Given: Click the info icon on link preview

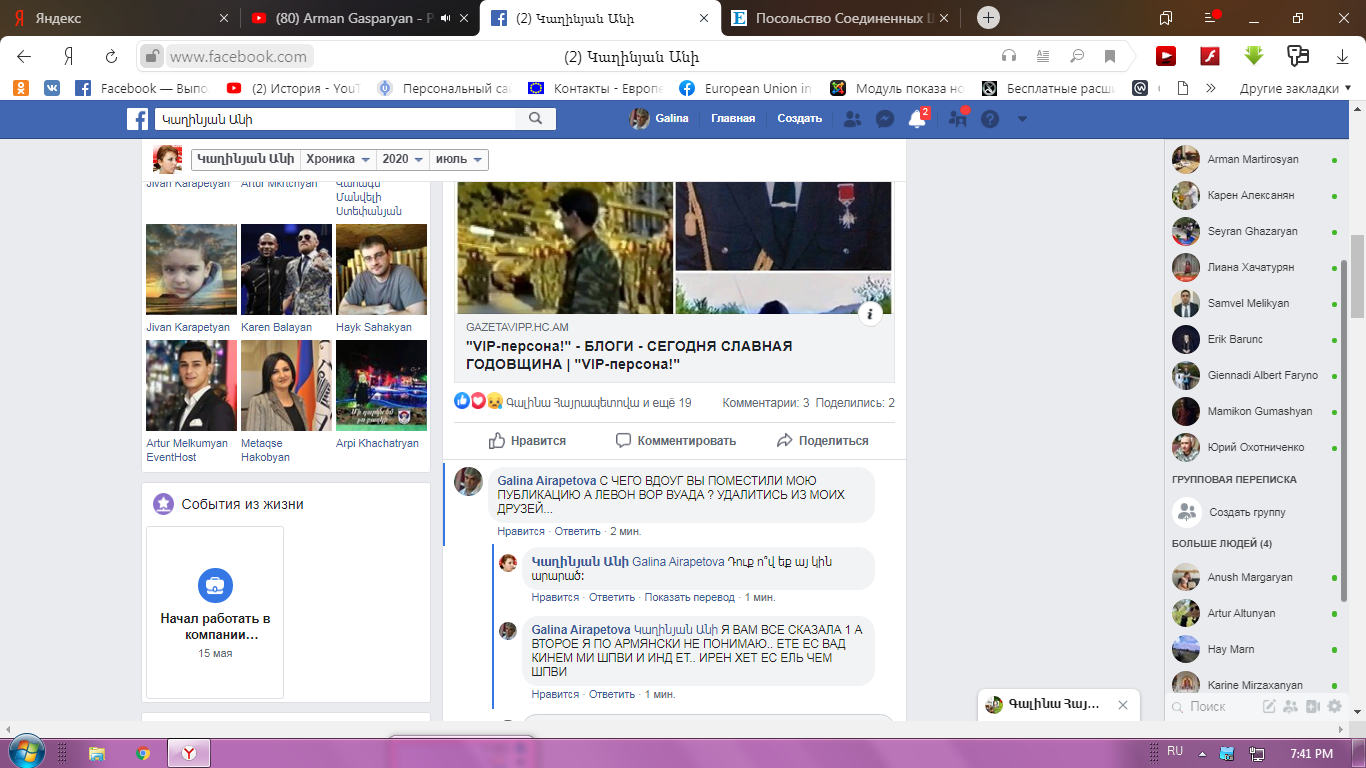Looking at the screenshot, I should click(x=870, y=314).
